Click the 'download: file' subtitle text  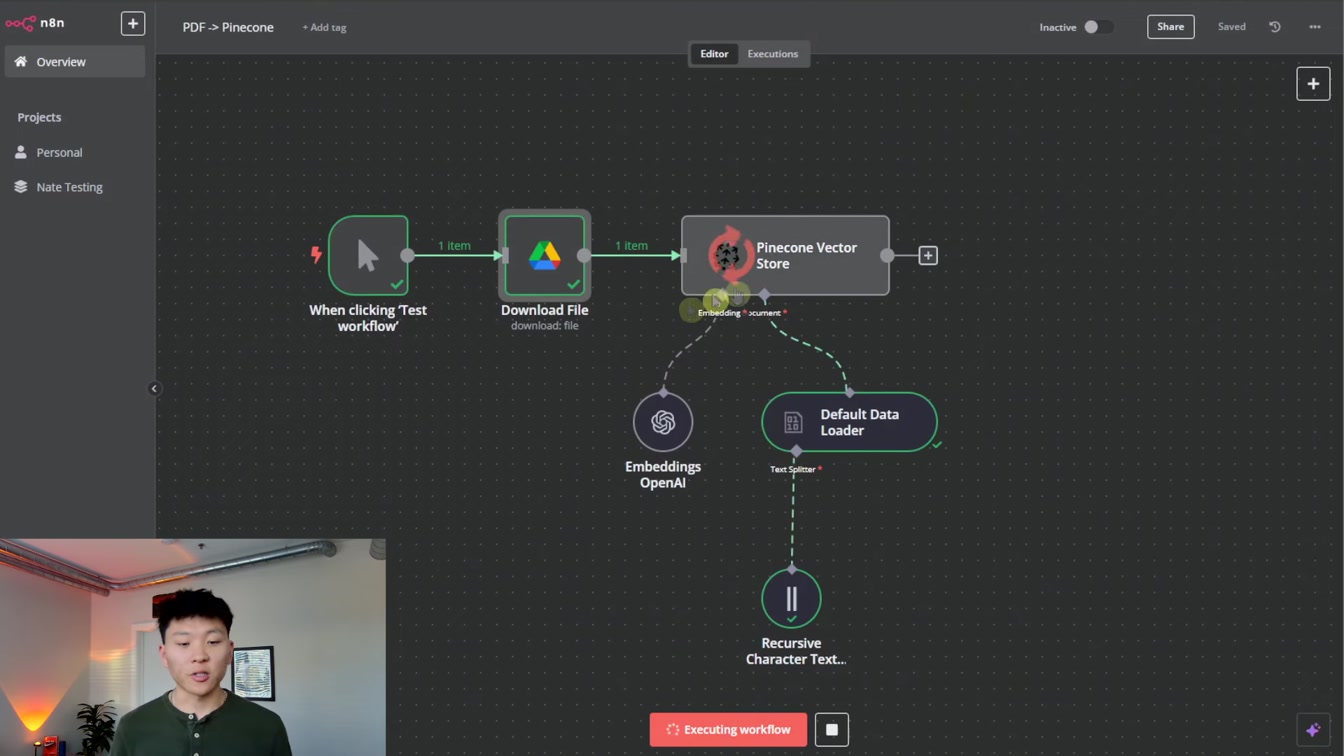click(545, 326)
